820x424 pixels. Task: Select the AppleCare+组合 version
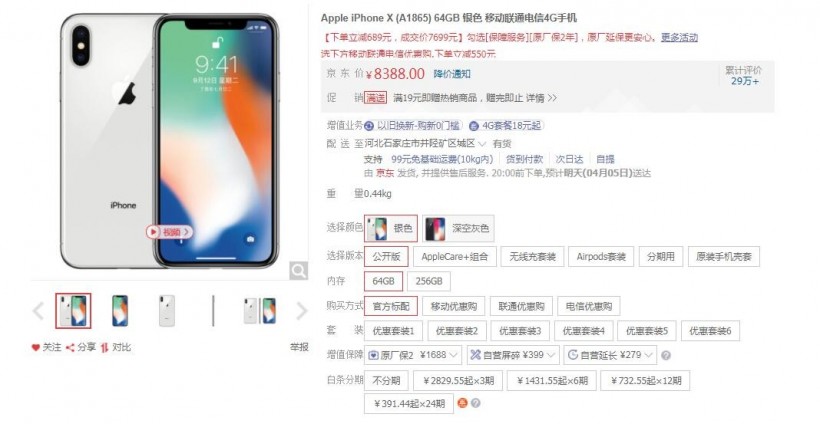point(454,257)
